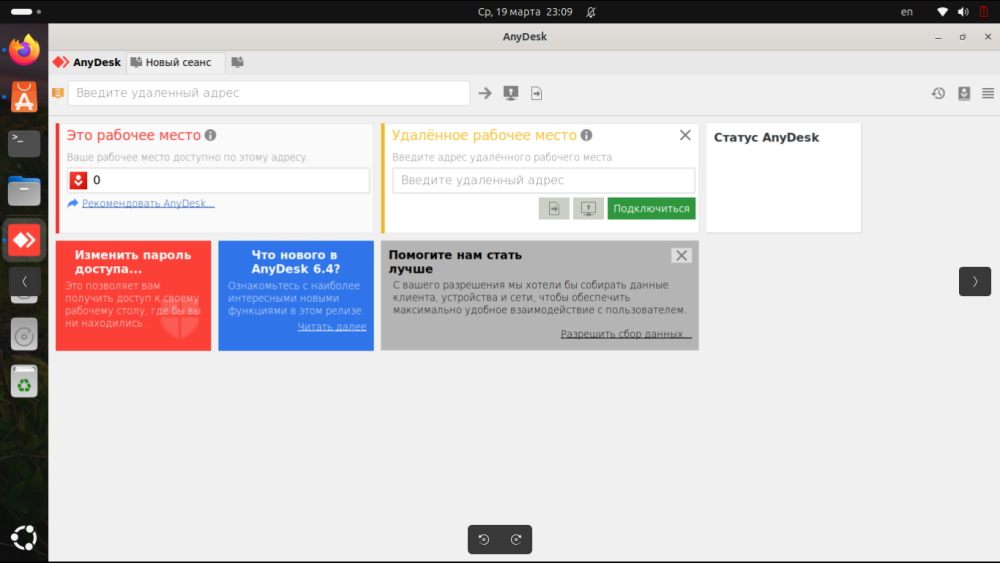
Task: Click the orange icon left of address bar
Action: coord(58,93)
